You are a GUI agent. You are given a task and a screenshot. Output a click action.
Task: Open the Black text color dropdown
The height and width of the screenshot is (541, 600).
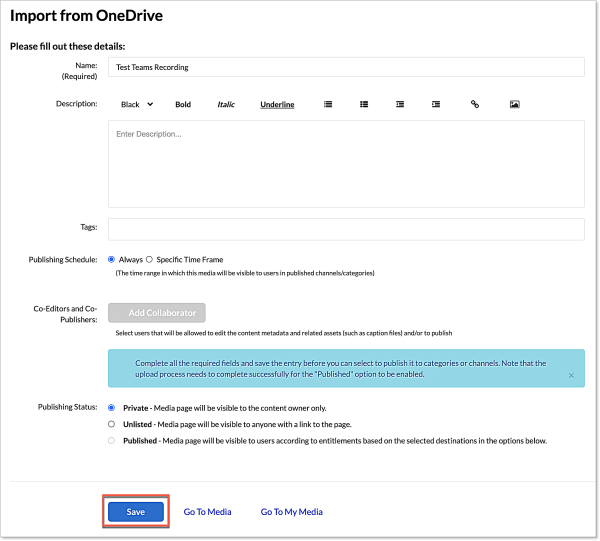point(137,104)
